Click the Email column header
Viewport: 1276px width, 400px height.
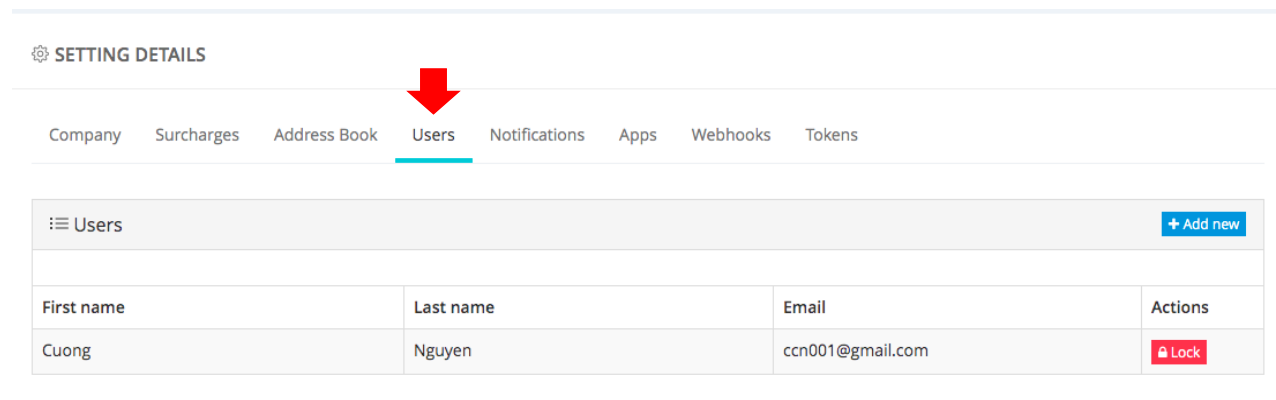tap(804, 307)
